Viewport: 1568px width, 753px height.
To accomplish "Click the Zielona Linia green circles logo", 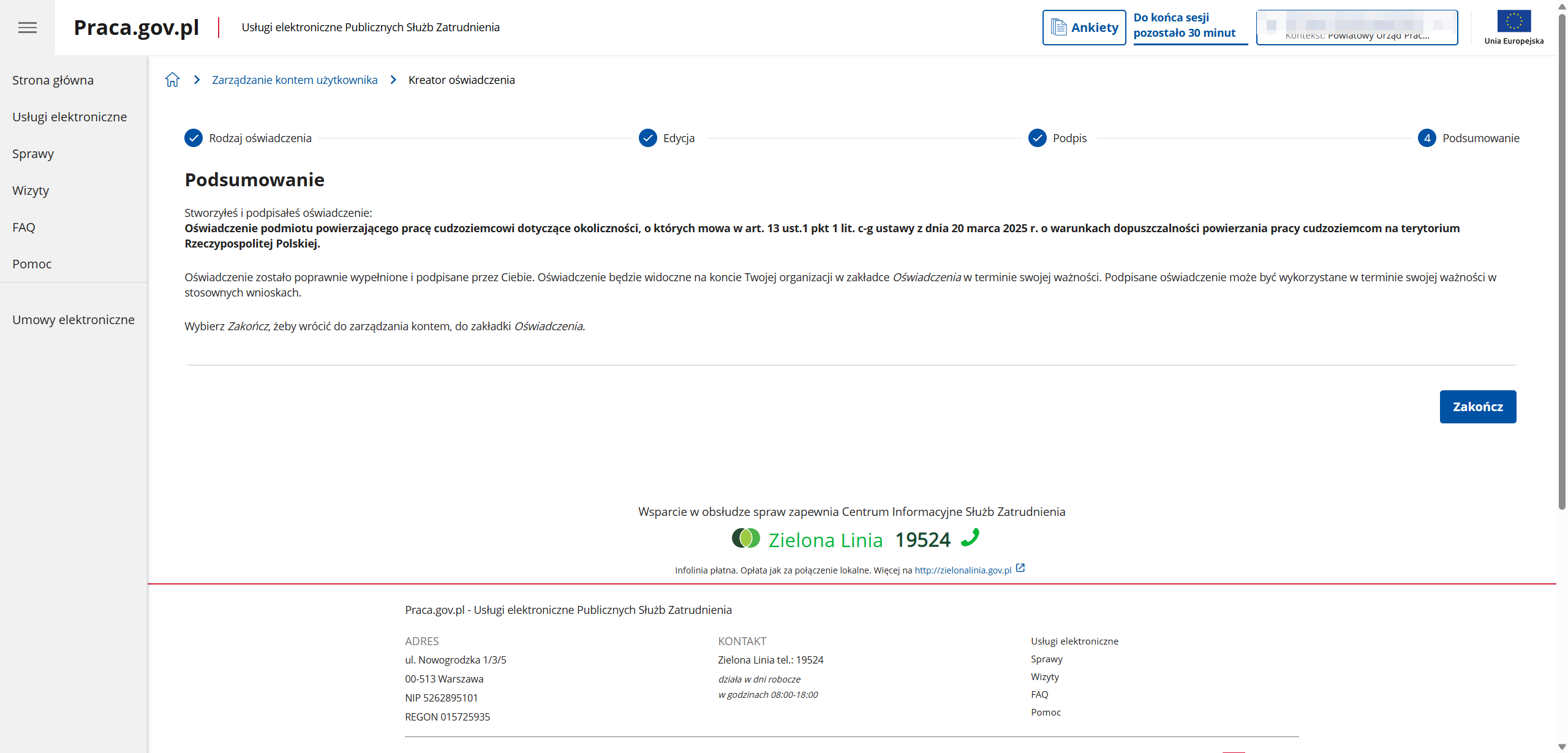I will coord(746,539).
